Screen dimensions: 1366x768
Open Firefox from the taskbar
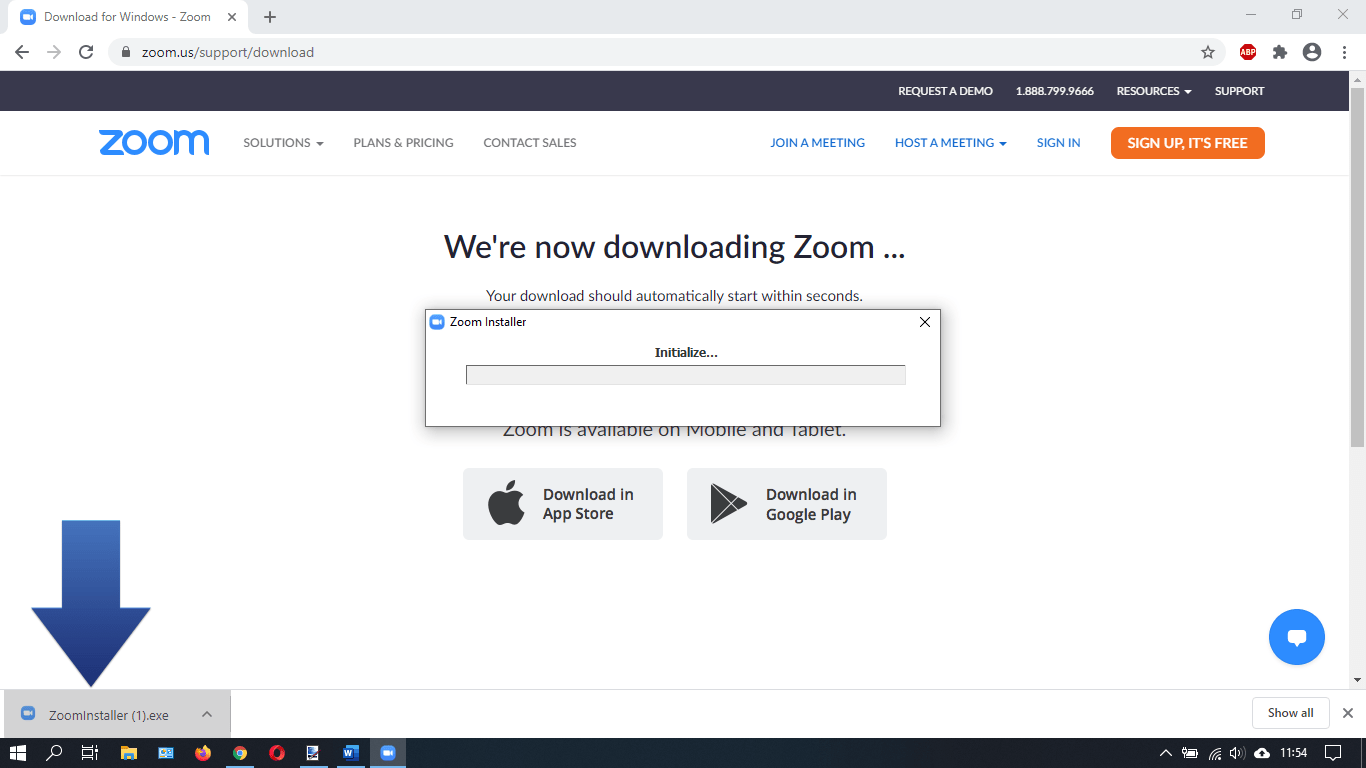coord(203,752)
